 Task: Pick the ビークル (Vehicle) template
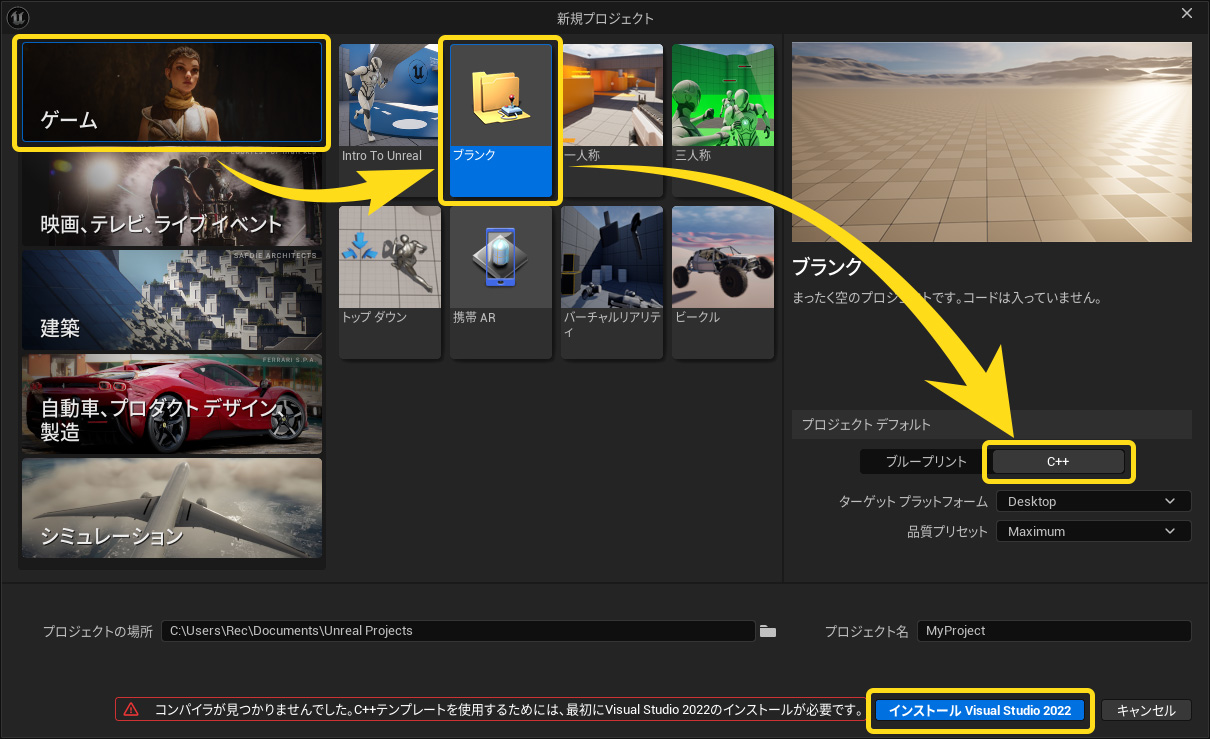pyautogui.click(x=722, y=257)
